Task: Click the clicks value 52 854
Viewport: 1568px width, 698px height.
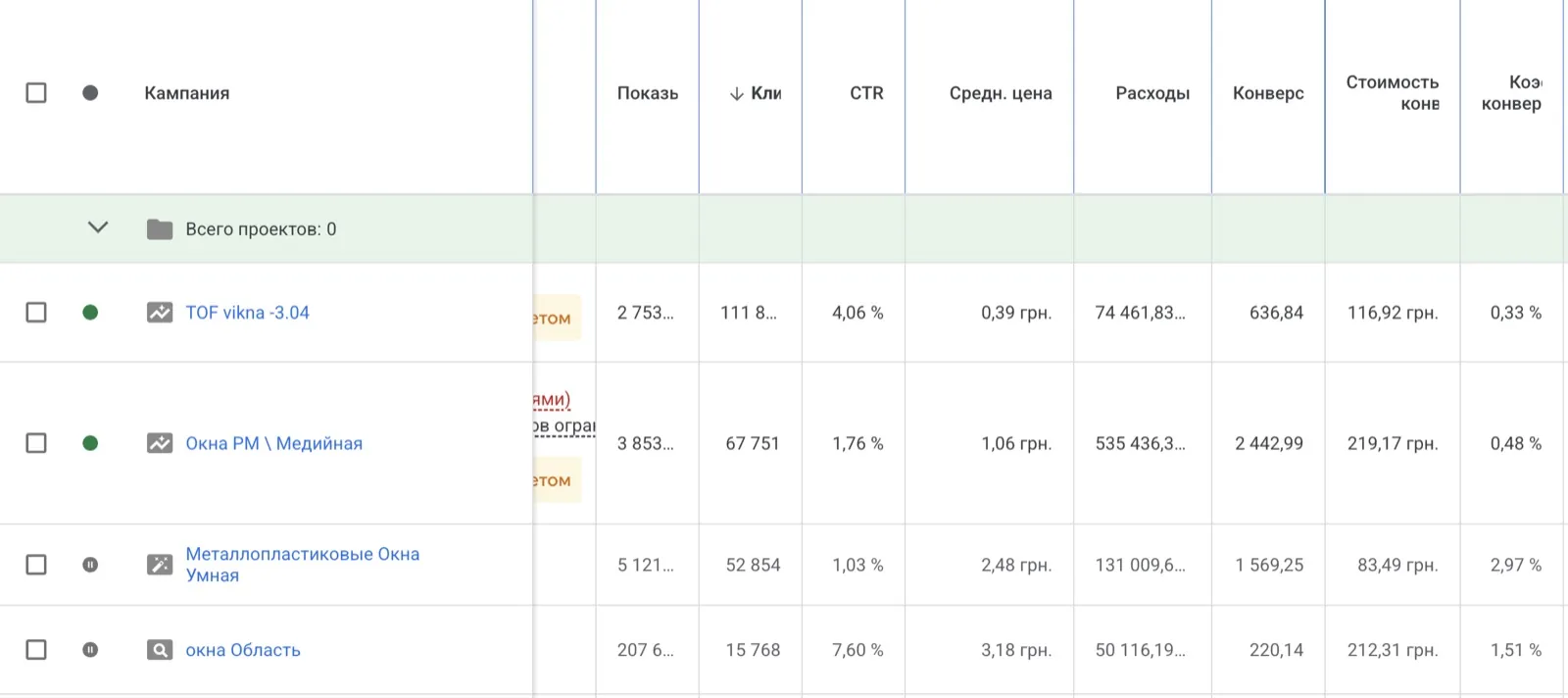Action: coord(753,565)
